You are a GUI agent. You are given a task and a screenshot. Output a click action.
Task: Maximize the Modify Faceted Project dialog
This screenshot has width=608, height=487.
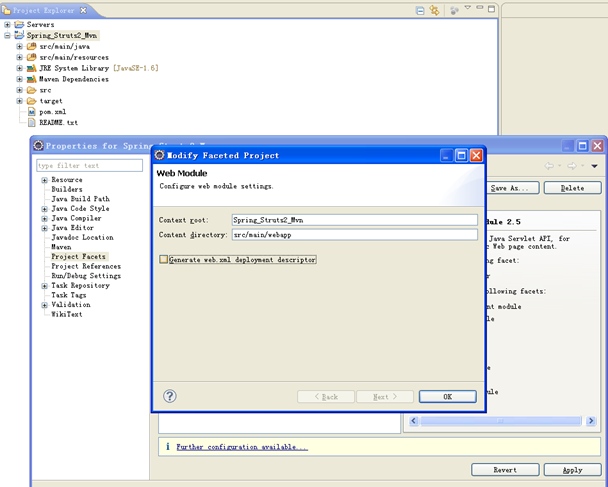461,155
